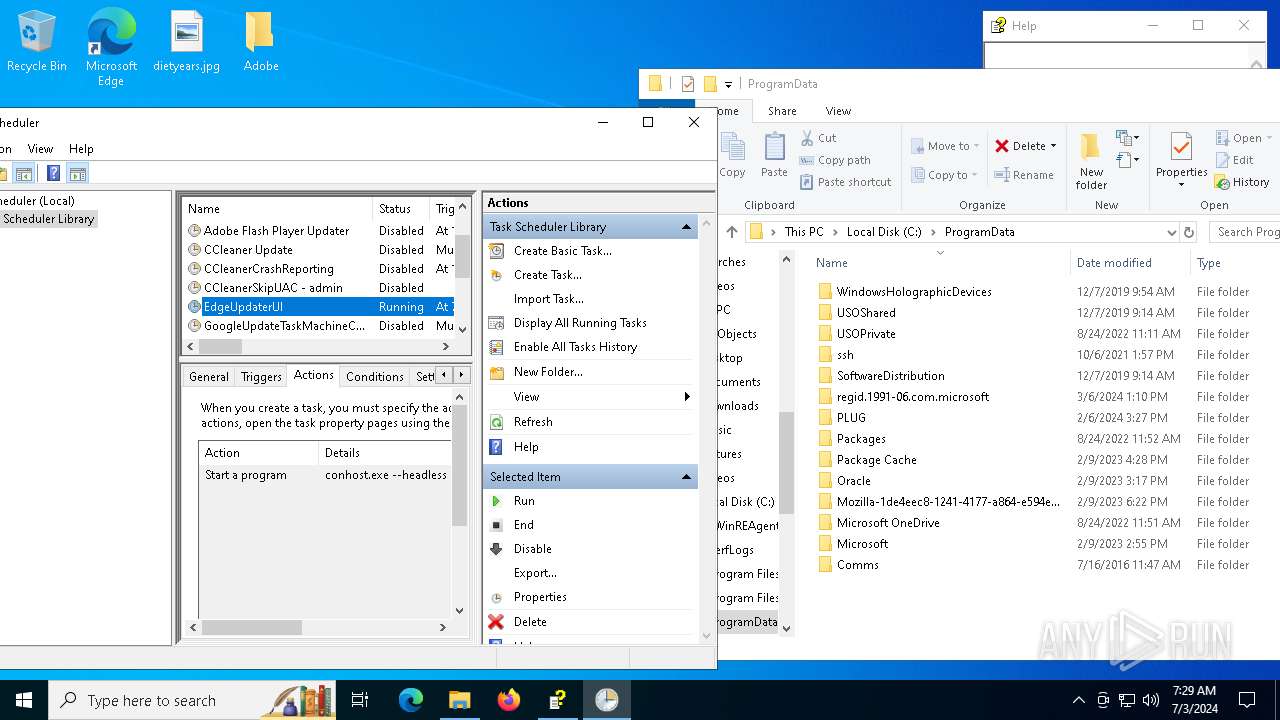Open Help menu in Task Scheduler
The width and height of the screenshot is (1280, 720).
click(81, 149)
